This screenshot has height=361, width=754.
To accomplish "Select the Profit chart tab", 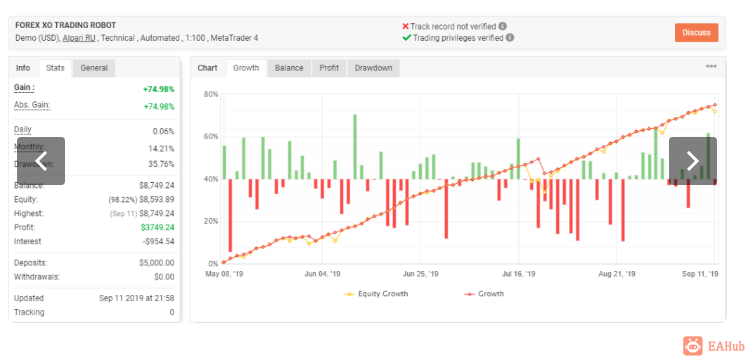I will tap(329, 68).
